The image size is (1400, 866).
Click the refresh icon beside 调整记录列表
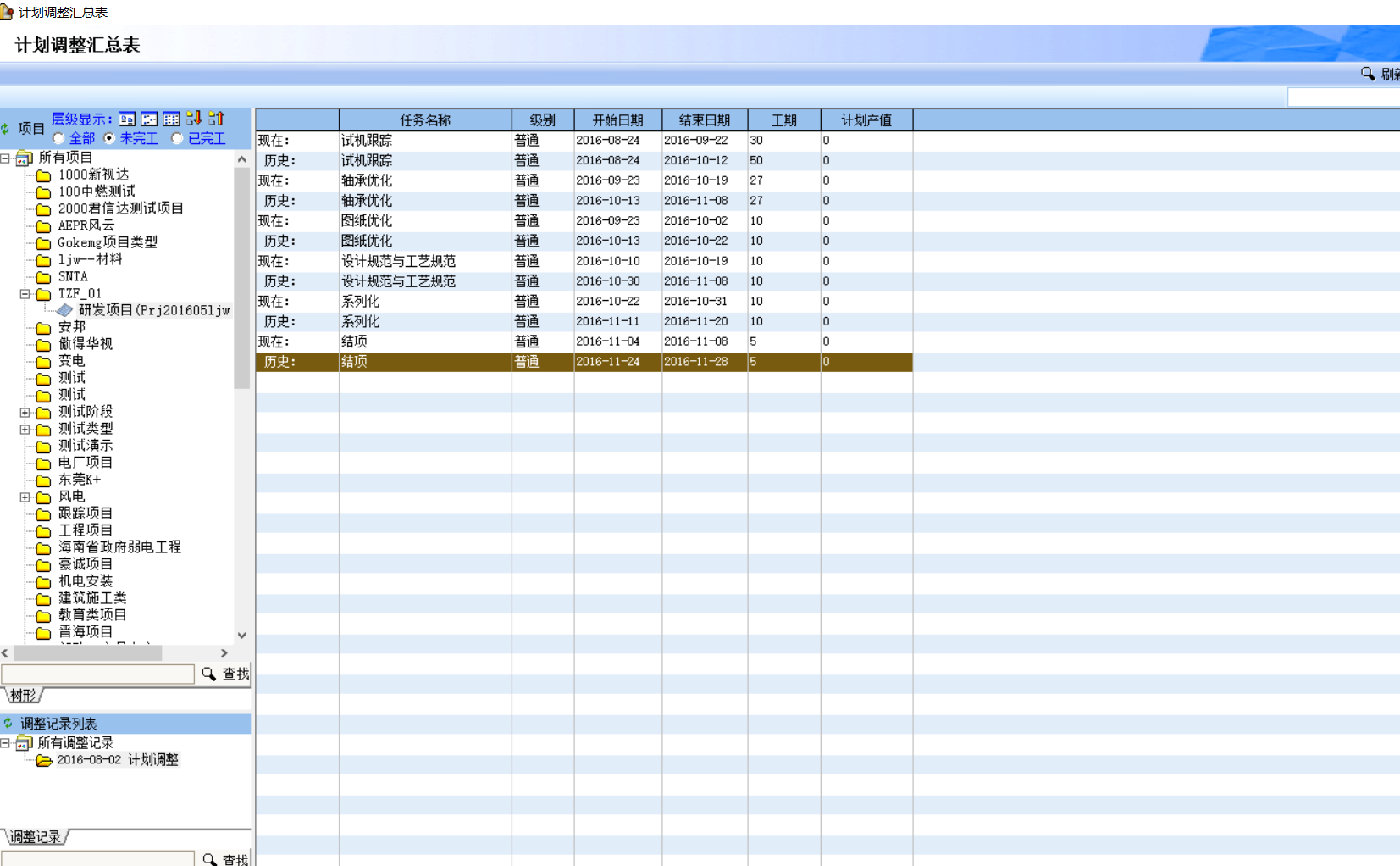pos(8,724)
